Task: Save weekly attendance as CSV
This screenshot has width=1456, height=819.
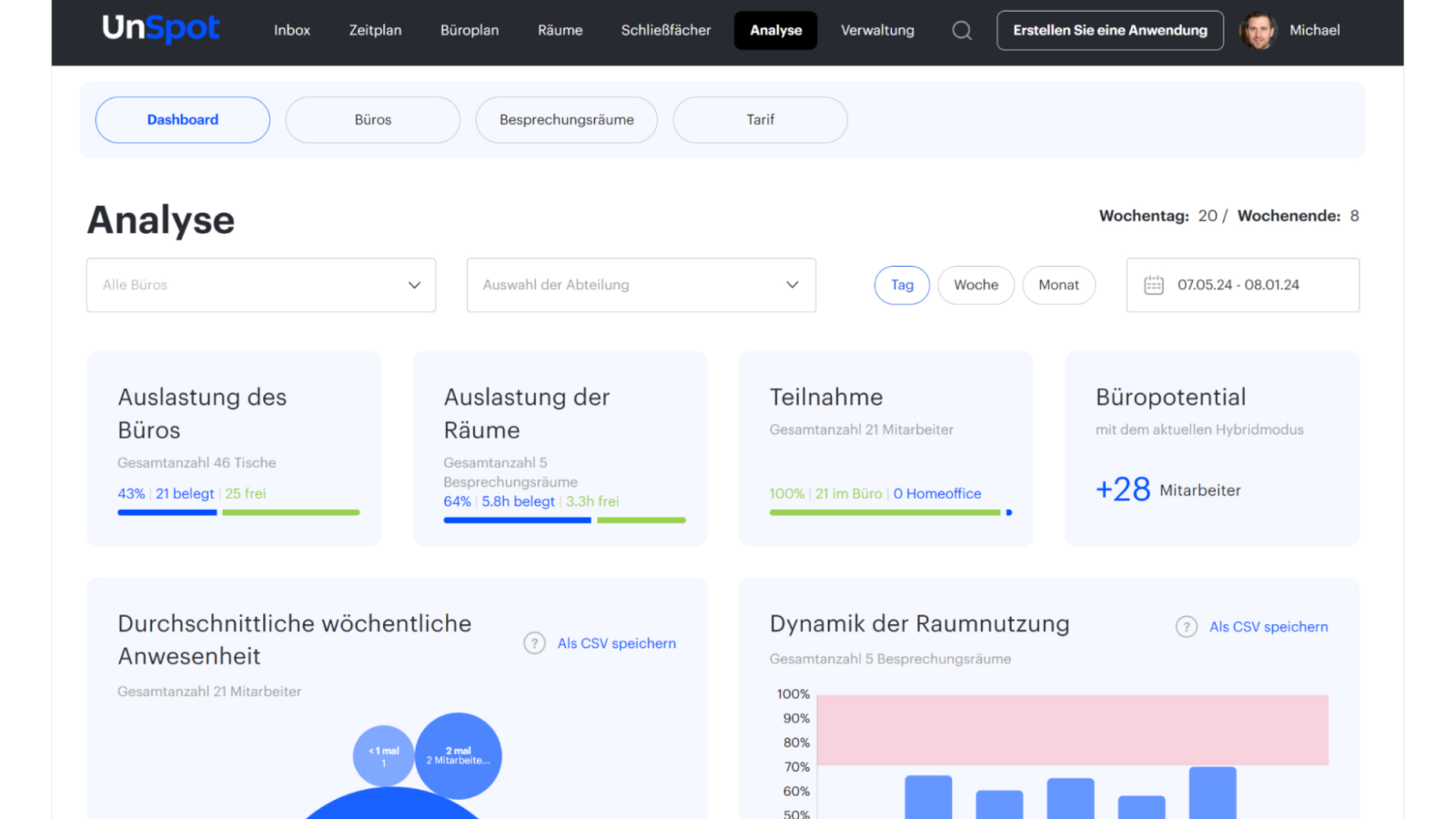Action: [617, 643]
